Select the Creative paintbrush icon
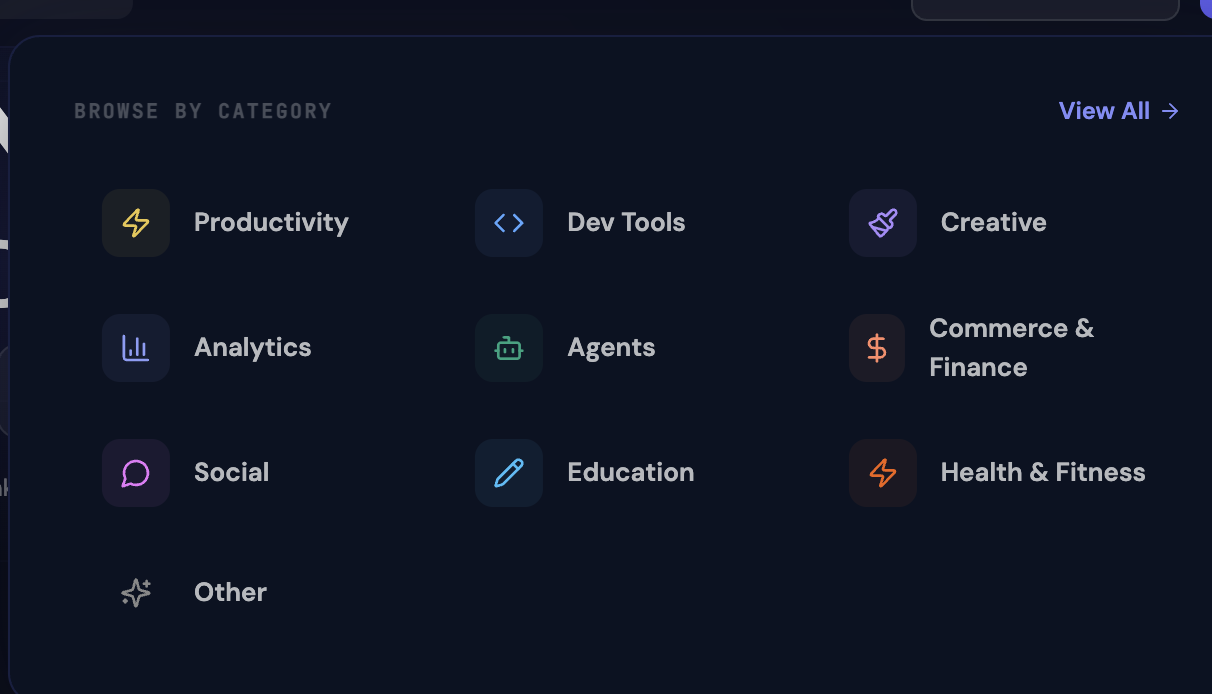 pyautogui.click(x=882, y=222)
